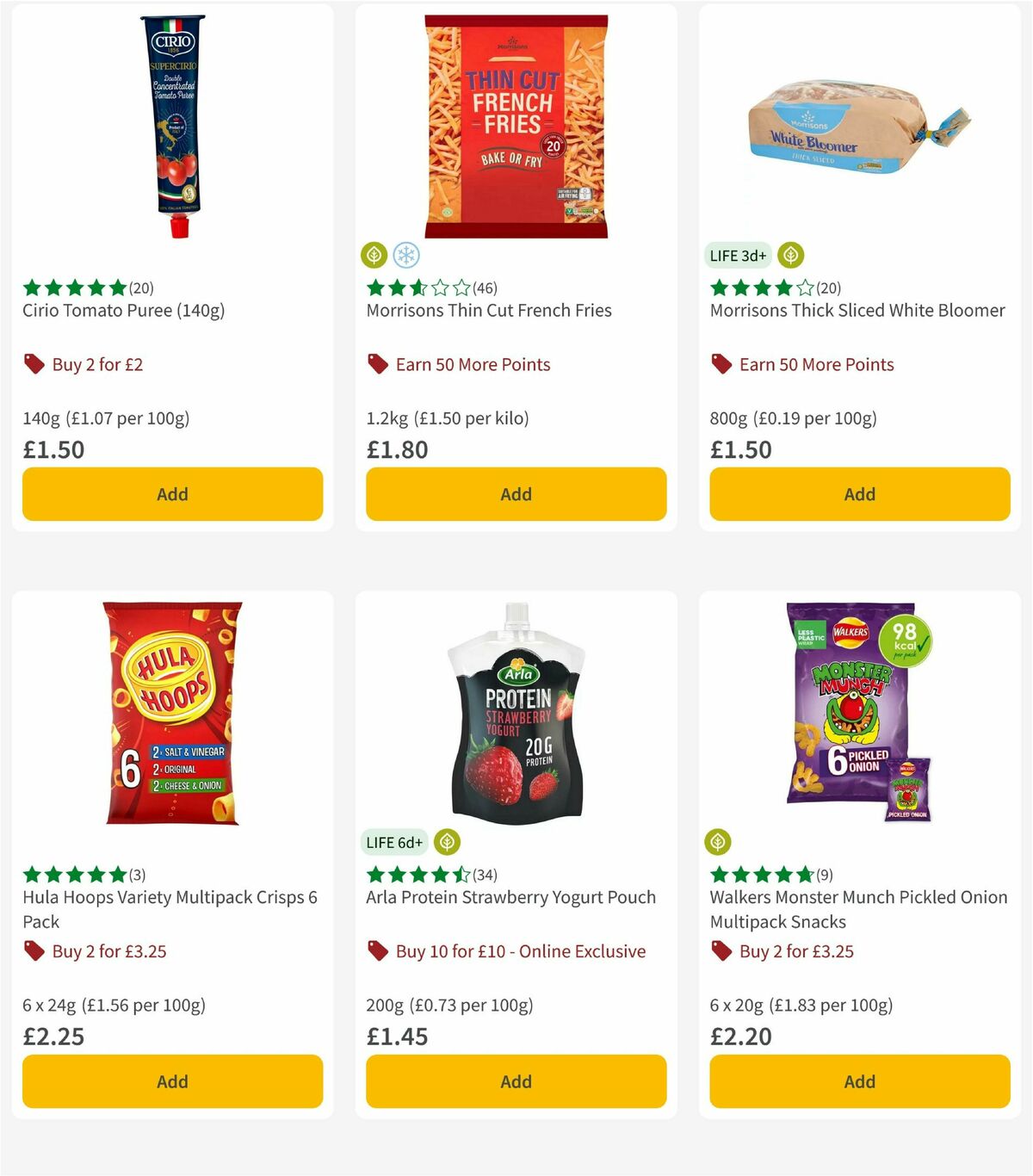Open Morrisons Thick Sliced White Bloomer product page
This screenshot has width=1033, height=1176.
(857, 310)
